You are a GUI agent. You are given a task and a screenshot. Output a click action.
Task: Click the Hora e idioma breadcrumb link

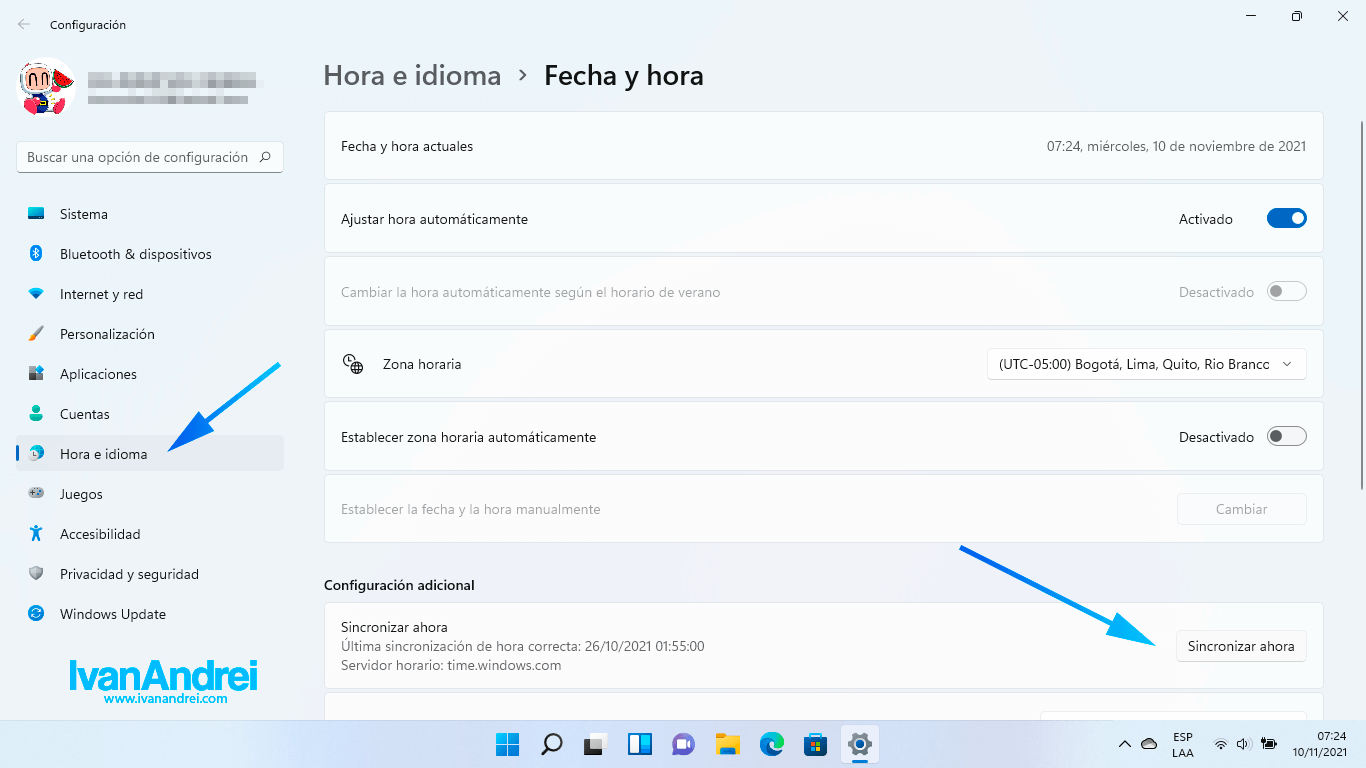[412, 75]
